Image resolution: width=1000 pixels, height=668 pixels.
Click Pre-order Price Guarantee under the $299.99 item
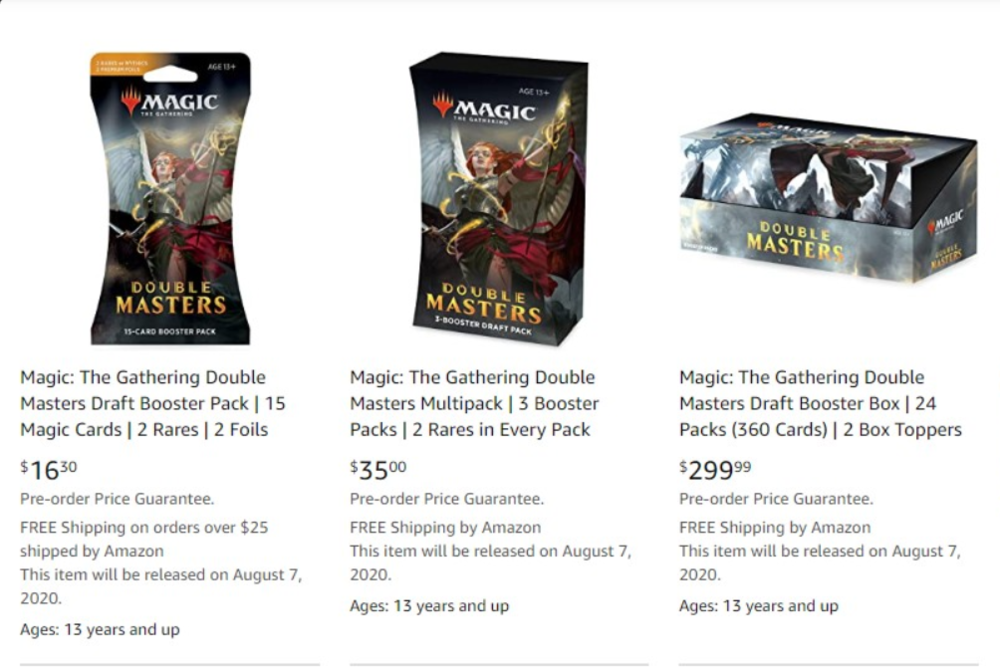tap(776, 499)
